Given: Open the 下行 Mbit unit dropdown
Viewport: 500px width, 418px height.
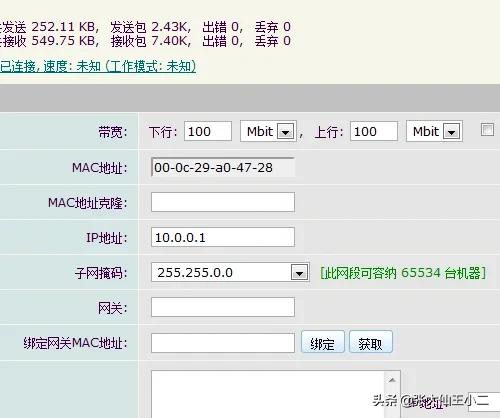Looking at the screenshot, I should tap(268, 131).
